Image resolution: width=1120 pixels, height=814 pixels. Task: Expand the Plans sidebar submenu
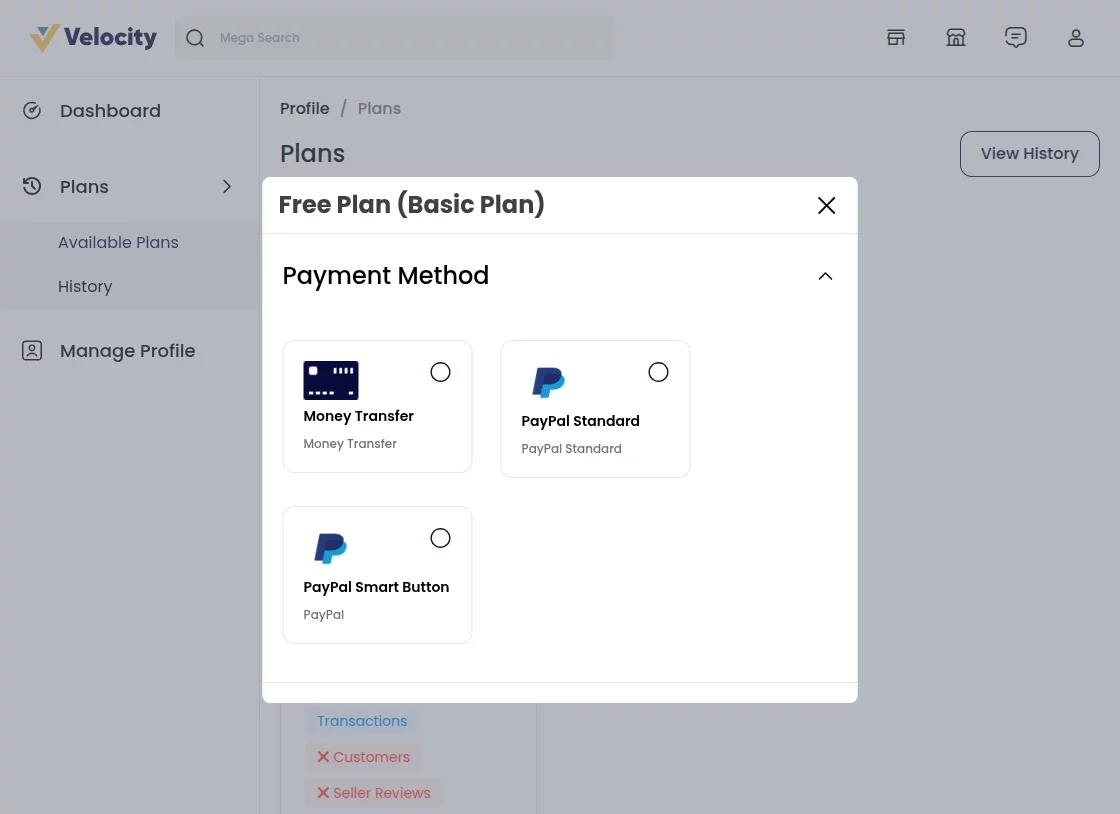point(227,186)
